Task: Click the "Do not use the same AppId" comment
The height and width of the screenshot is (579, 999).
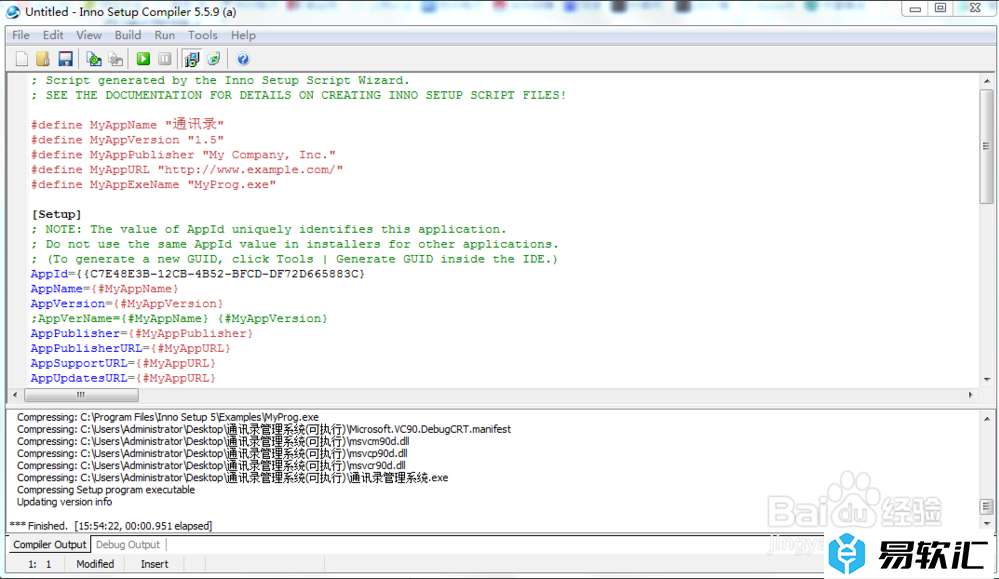Action: pos(295,245)
